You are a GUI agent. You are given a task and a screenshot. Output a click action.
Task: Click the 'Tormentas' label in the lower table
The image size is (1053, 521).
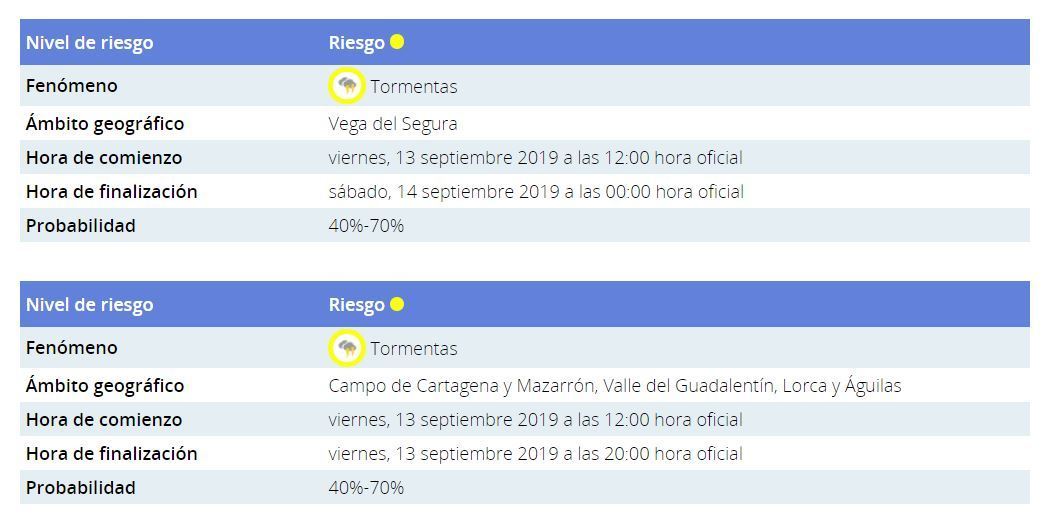413,349
